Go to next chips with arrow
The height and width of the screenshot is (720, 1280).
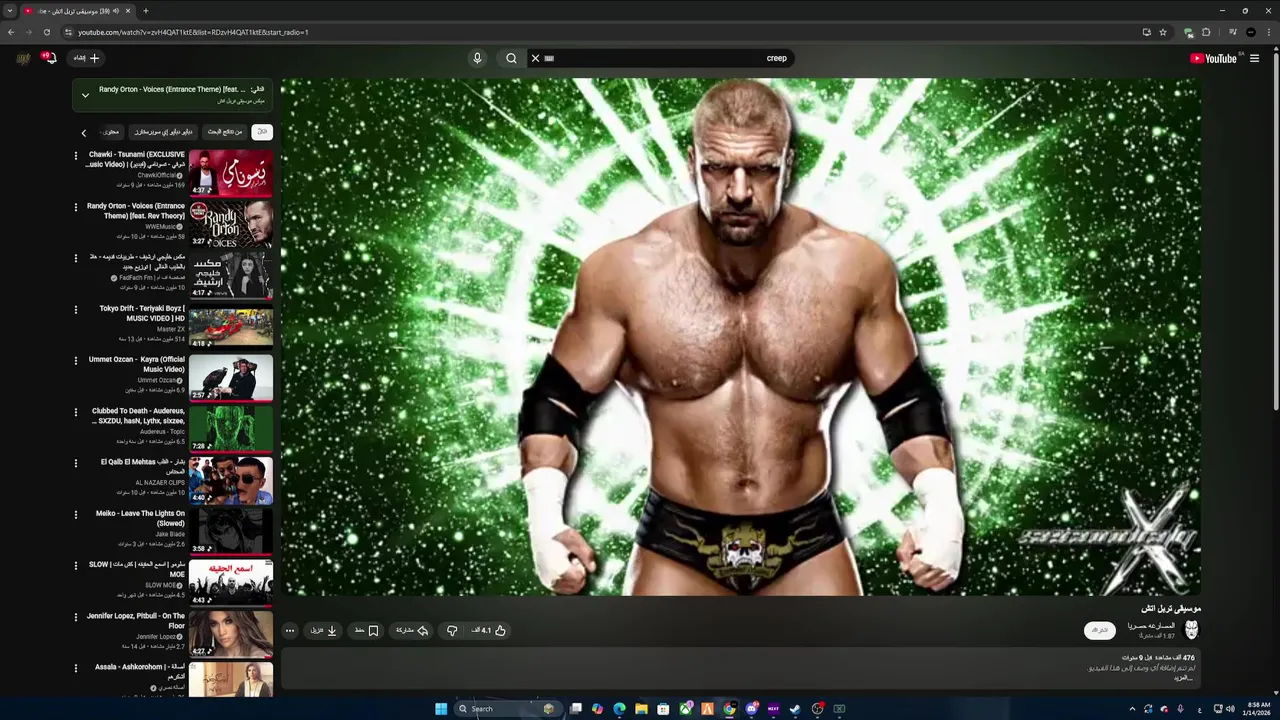click(83, 132)
